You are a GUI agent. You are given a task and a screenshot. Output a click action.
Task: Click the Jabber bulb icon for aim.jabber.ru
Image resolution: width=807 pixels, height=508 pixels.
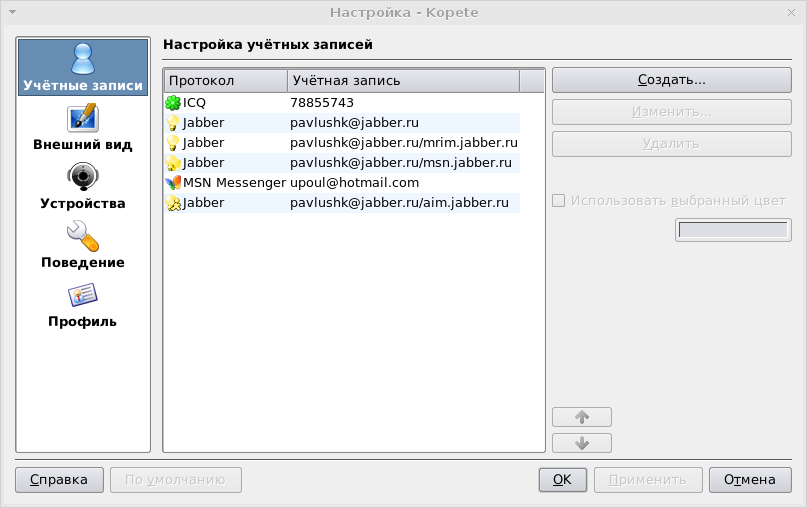pyautogui.click(x=173, y=203)
